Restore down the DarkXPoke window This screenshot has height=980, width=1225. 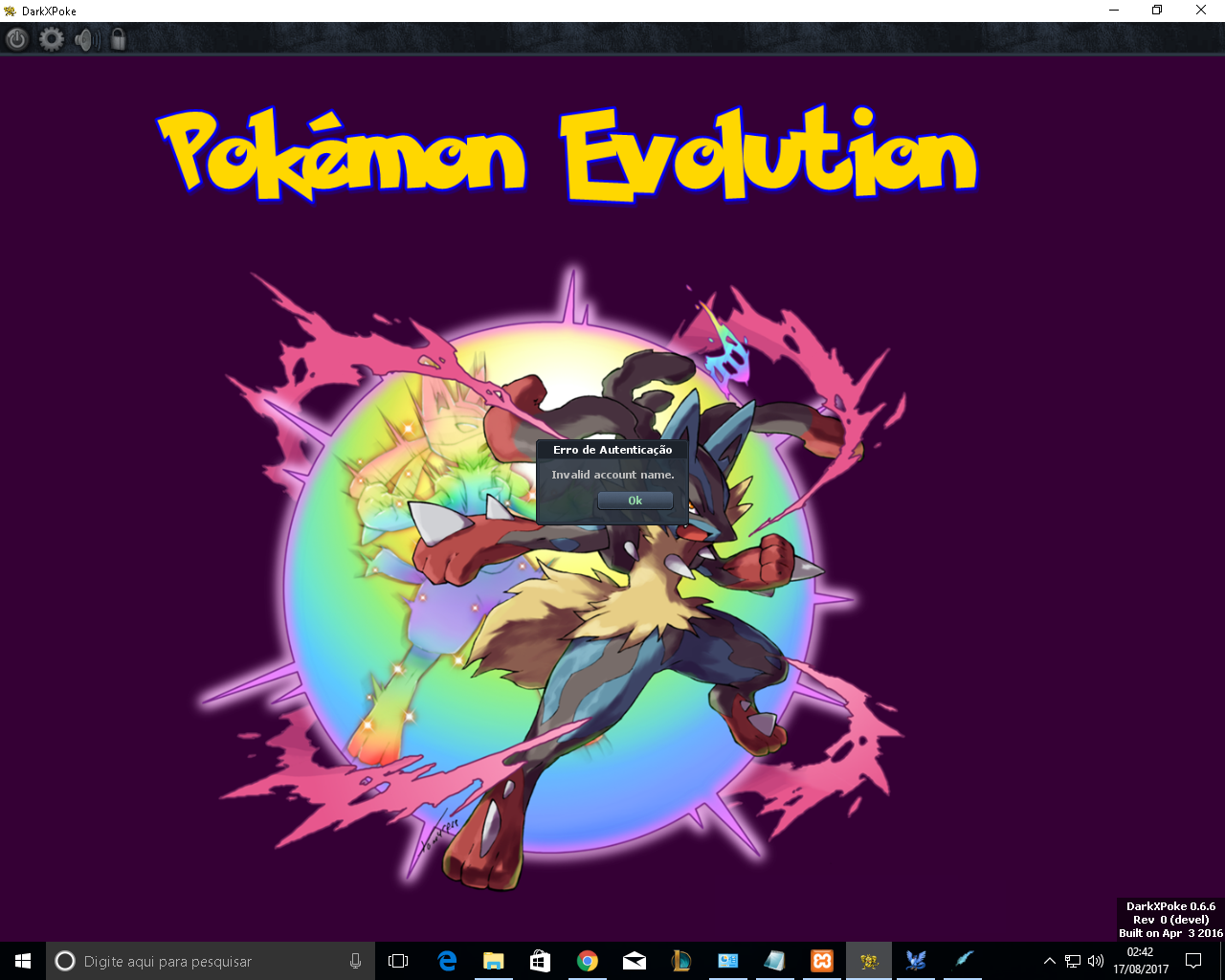pos(1157,11)
